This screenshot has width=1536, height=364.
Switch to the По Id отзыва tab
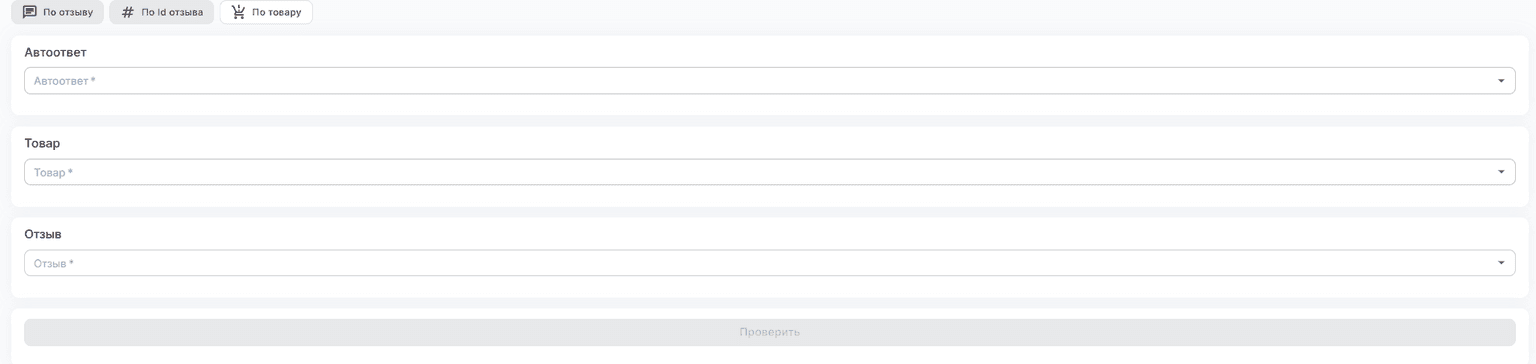coord(161,13)
